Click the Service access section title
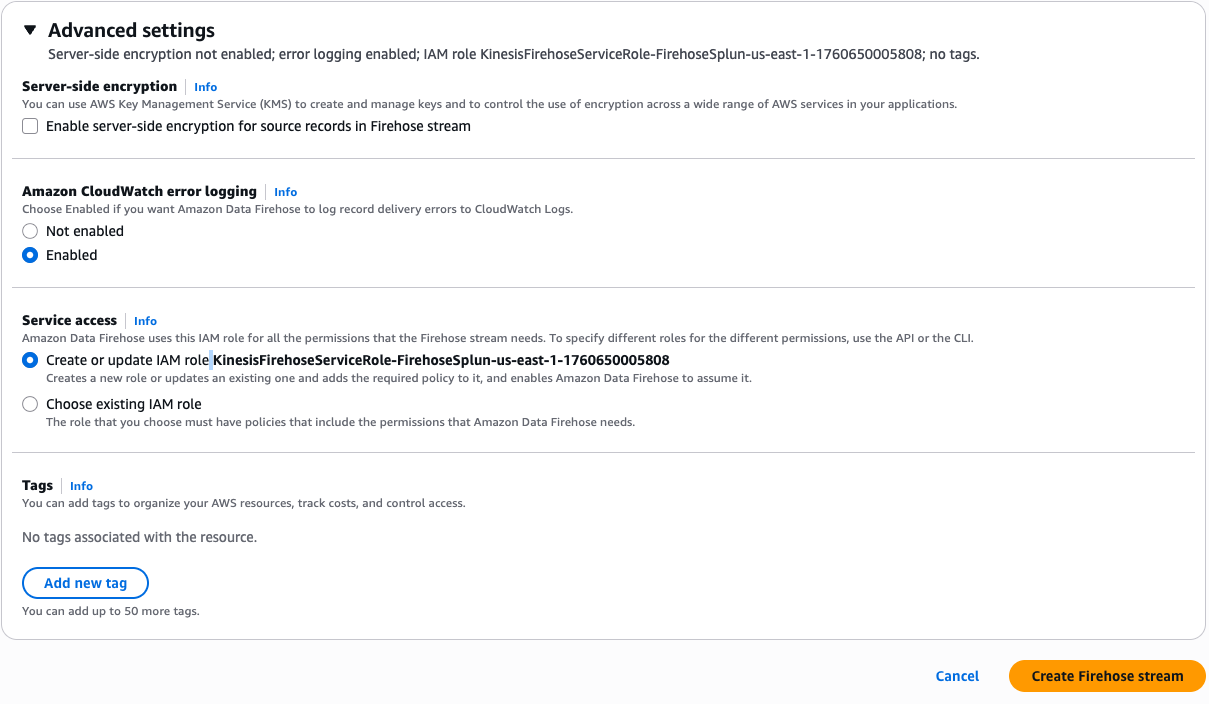This screenshot has width=1209, height=704. 69,320
